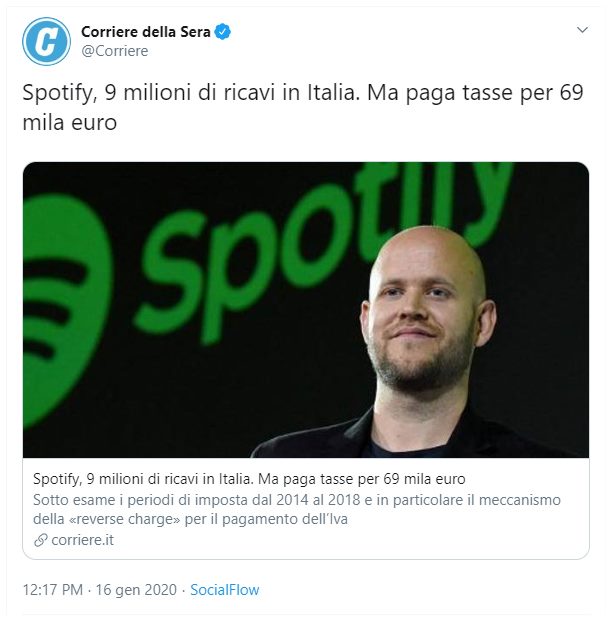Open the @Corriere handle link
This screenshot has width=610, height=621.
(115, 51)
